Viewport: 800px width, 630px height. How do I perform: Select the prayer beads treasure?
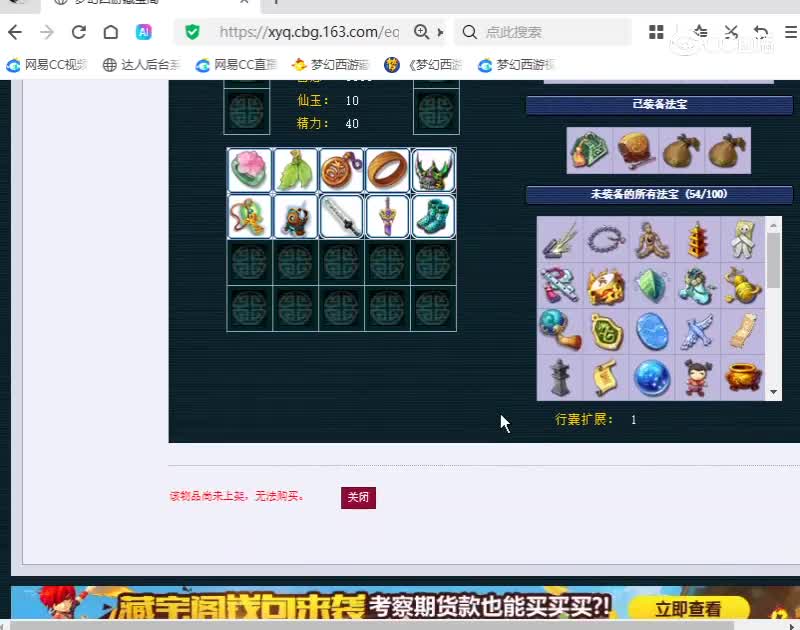pos(606,239)
